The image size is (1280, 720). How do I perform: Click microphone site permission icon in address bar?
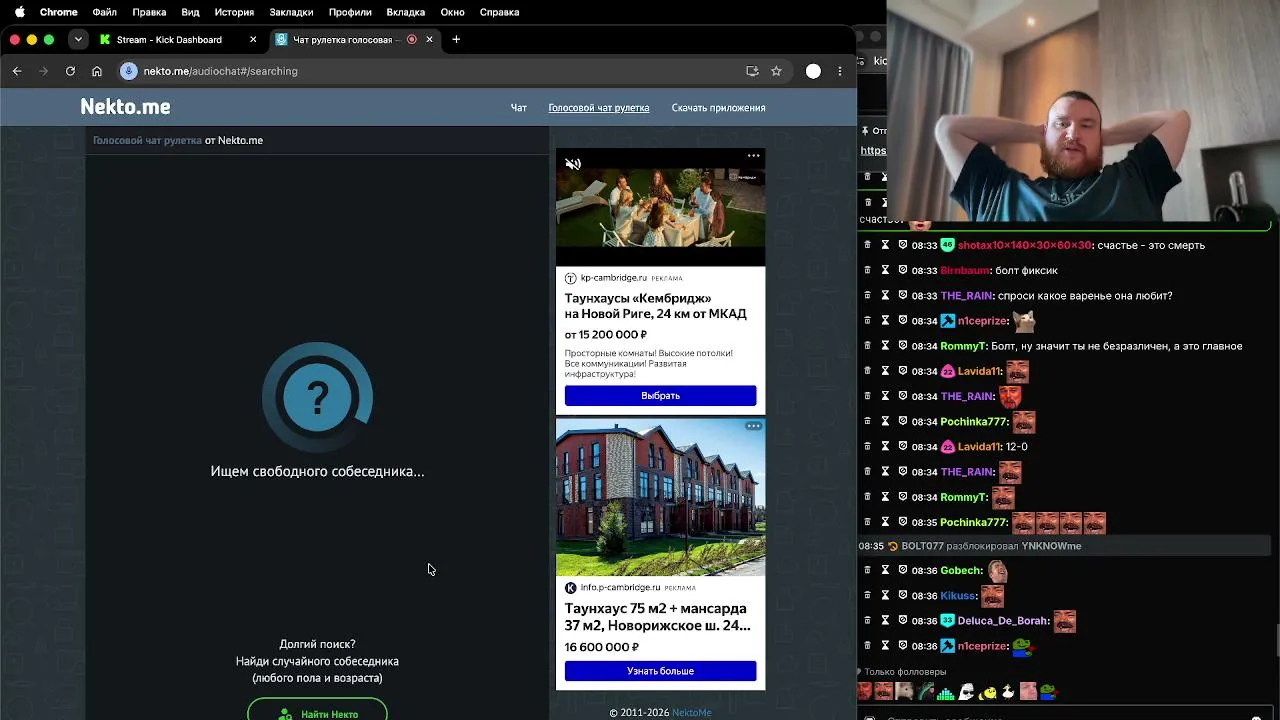(x=128, y=71)
